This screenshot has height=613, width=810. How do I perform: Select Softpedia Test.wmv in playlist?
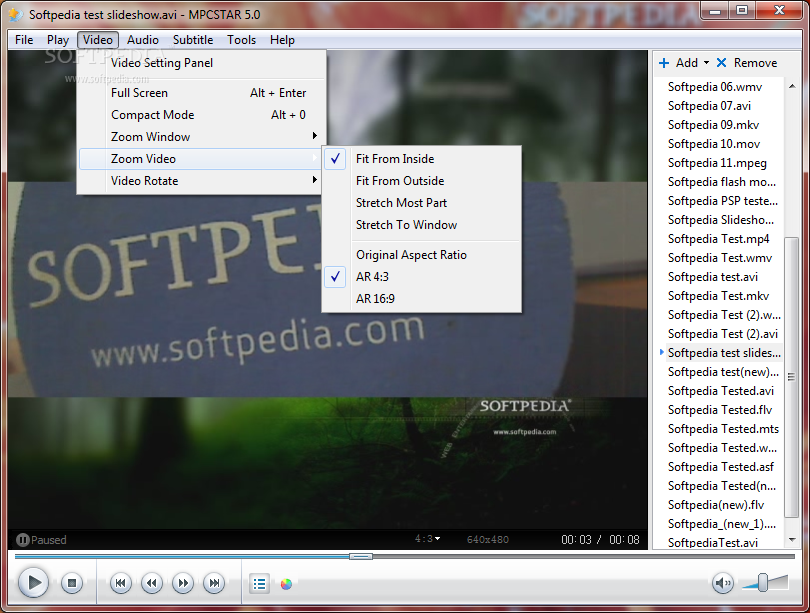pyautogui.click(x=720, y=258)
